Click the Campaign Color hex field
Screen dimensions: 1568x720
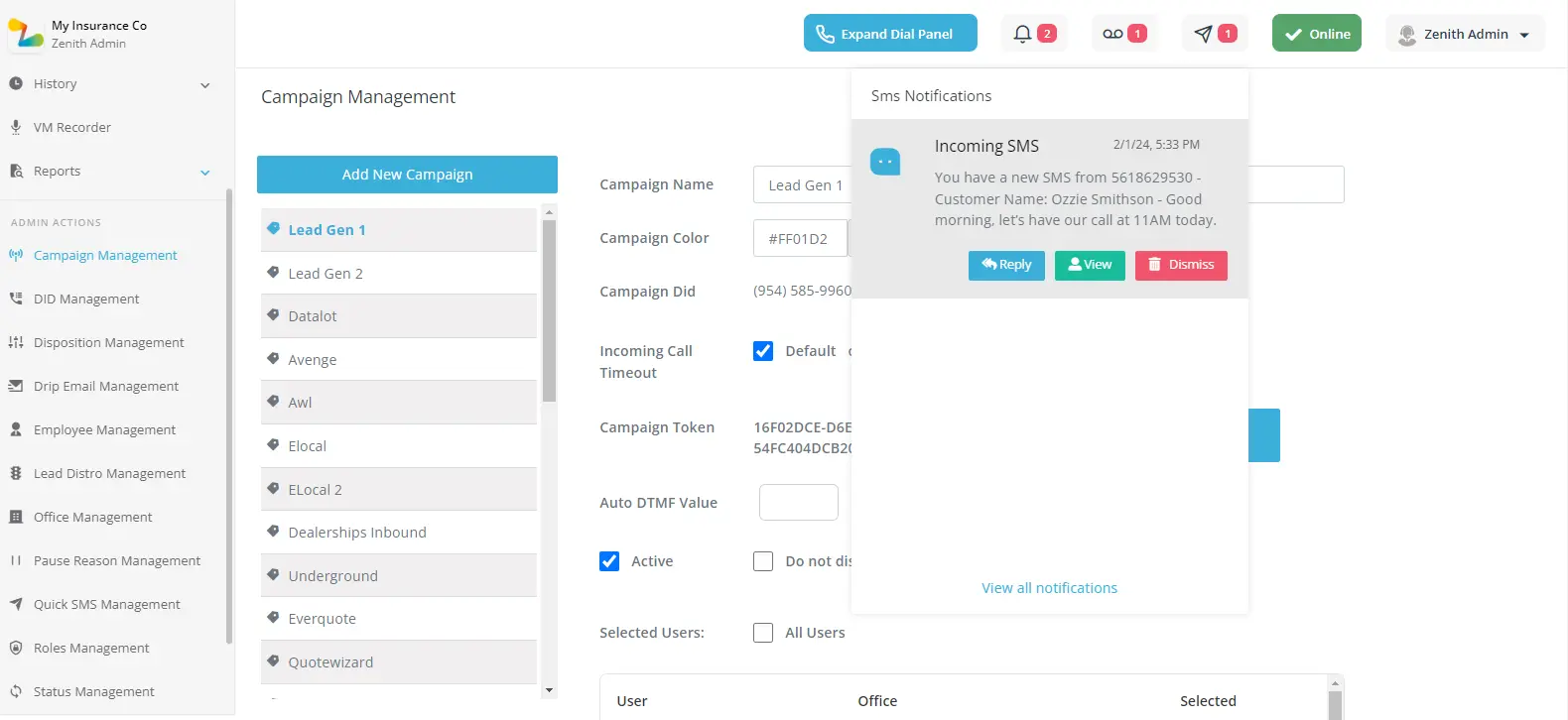click(799, 238)
